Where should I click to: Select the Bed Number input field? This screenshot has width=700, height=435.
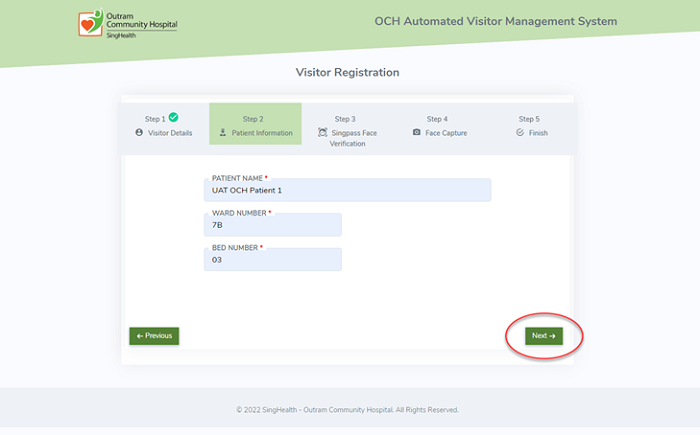click(x=273, y=260)
